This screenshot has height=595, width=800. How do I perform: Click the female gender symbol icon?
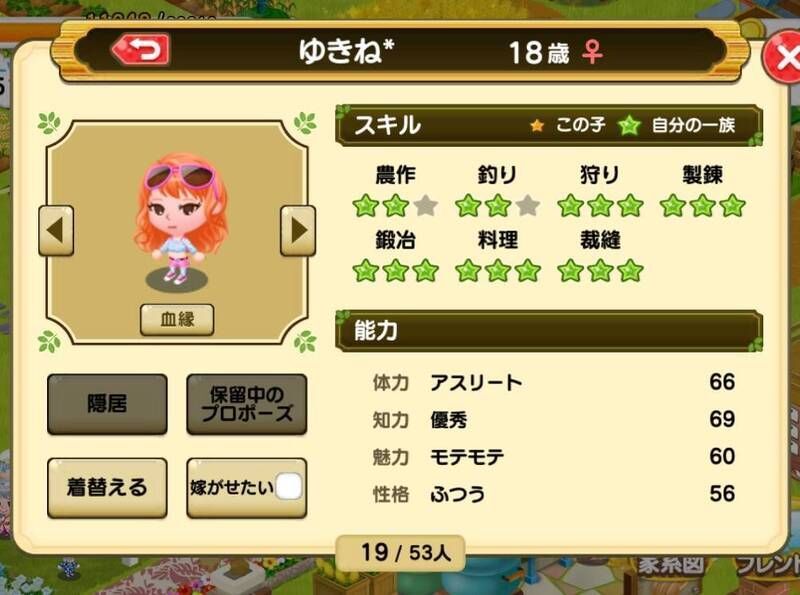coord(592,52)
